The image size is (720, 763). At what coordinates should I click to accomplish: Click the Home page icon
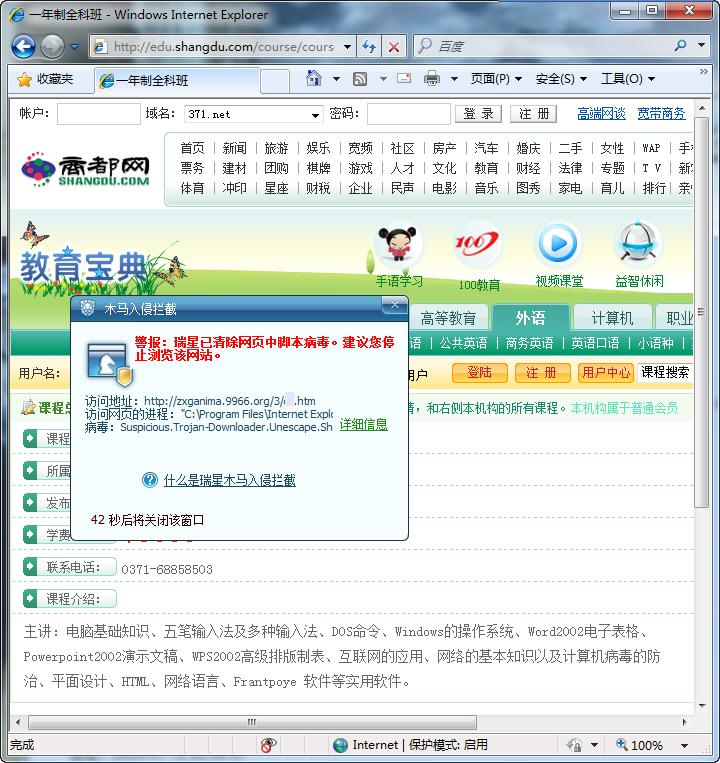click(x=314, y=79)
